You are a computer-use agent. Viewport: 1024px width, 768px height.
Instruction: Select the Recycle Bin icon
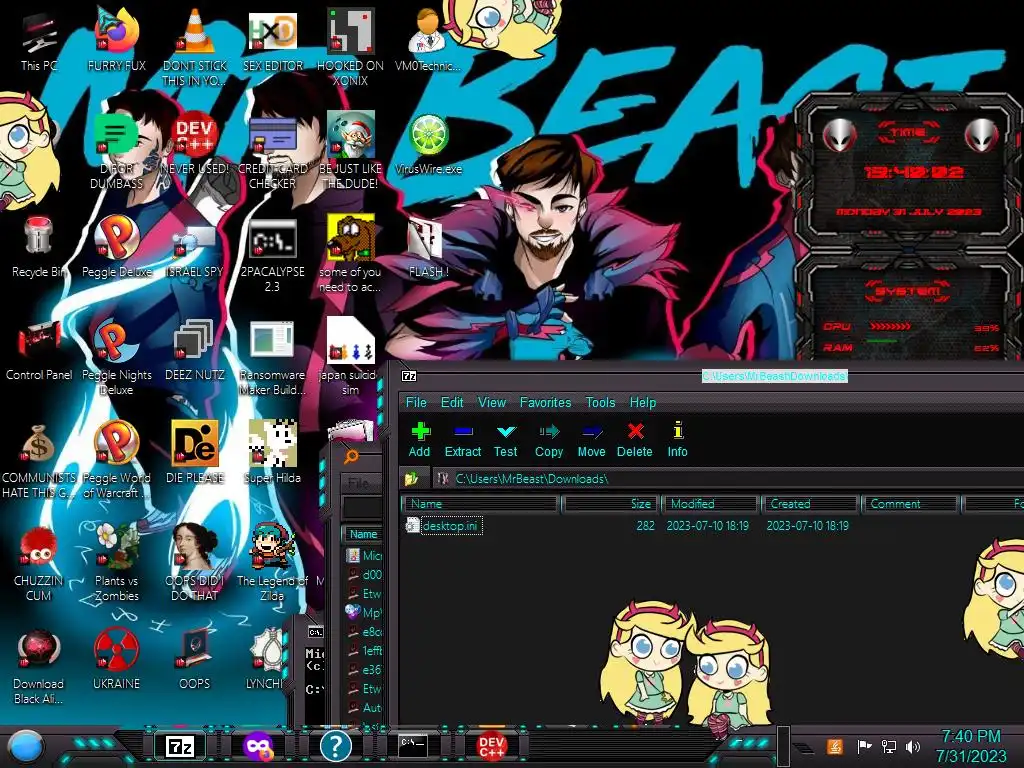pos(39,247)
